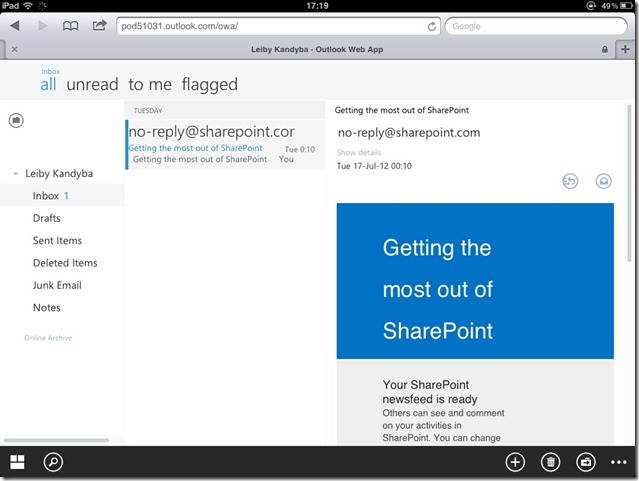Click the small Inbox label above filters
This screenshot has width=639, height=481.
point(51,71)
